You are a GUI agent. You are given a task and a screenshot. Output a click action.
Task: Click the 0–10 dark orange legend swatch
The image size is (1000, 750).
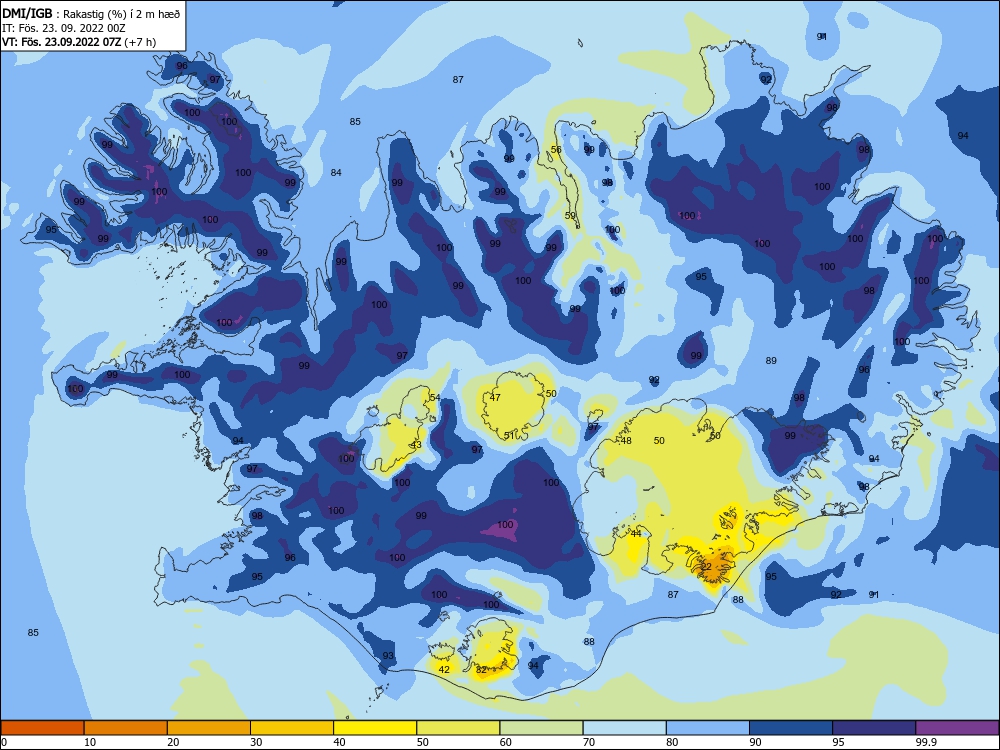(x=42, y=728)
